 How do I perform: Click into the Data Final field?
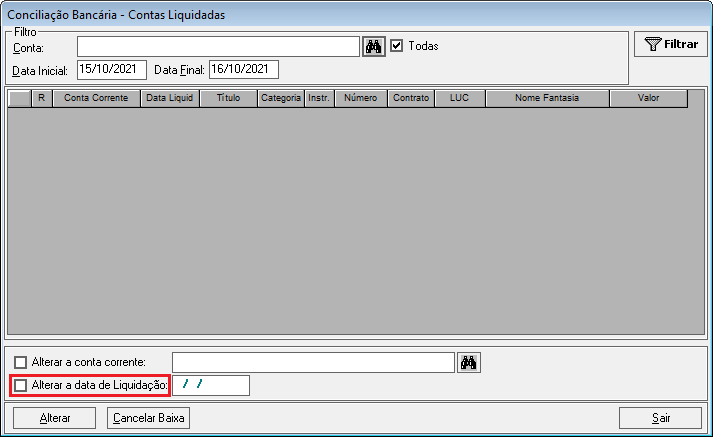[x=244, y=70]
